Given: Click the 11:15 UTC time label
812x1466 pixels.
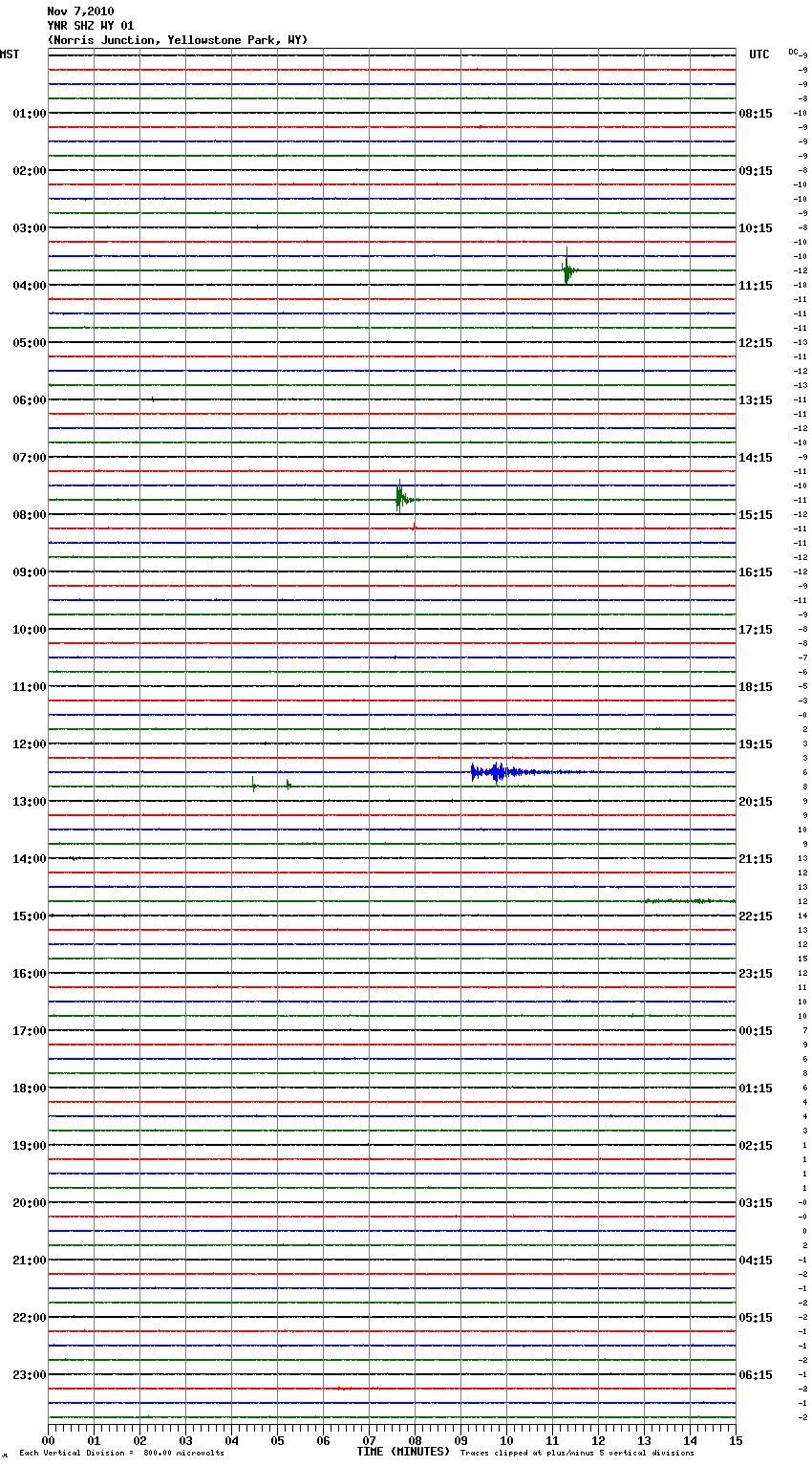Looking at the screenshot, I should point(756,286).
